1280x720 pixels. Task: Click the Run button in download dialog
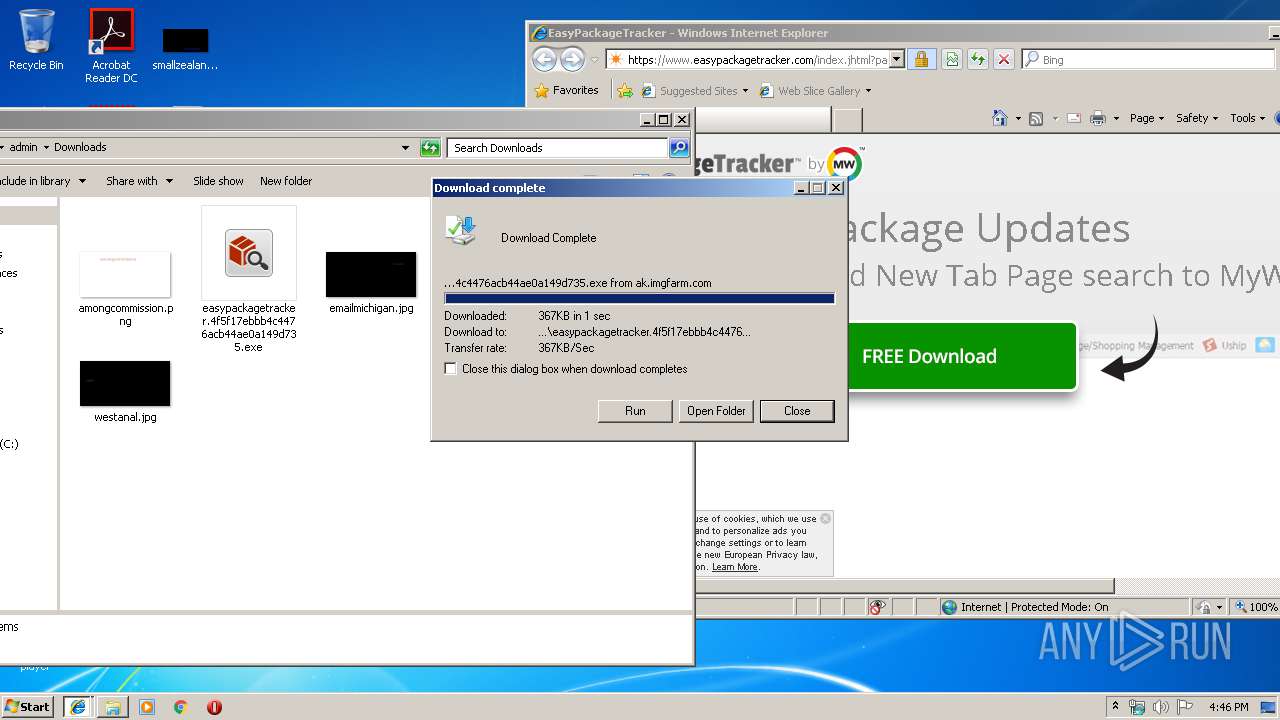(635, 411)
